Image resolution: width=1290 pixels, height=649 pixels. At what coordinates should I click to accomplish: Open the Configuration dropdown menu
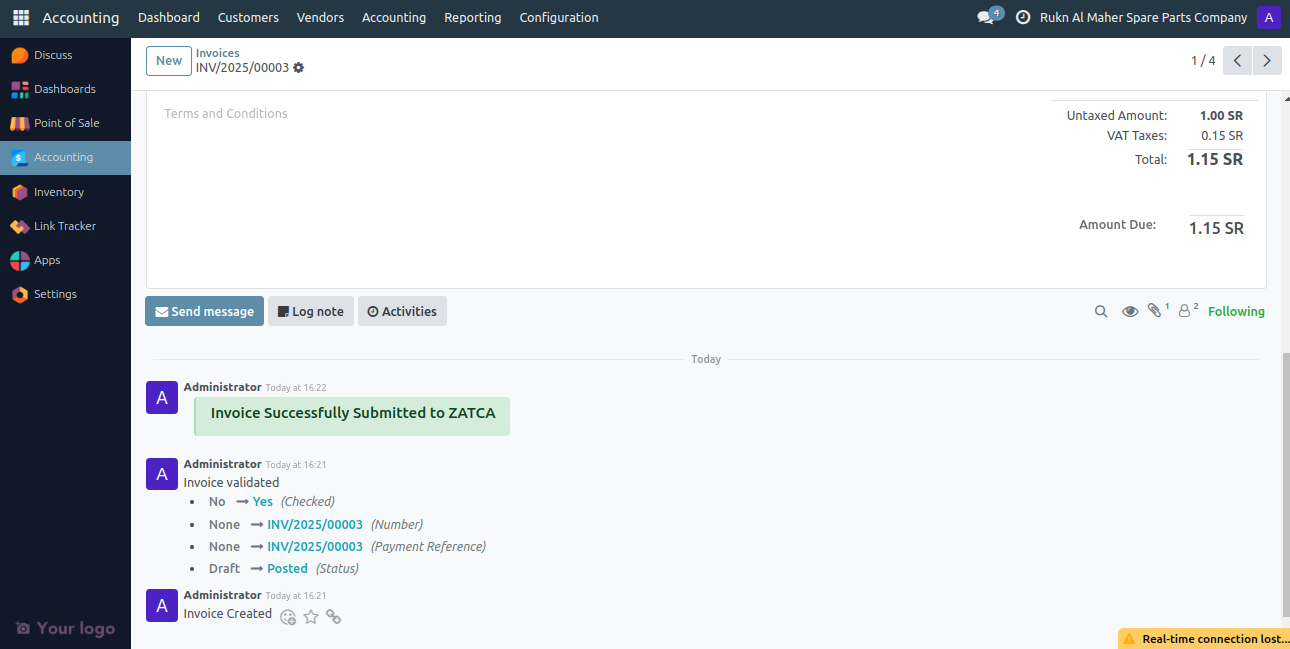click(558, 17)
